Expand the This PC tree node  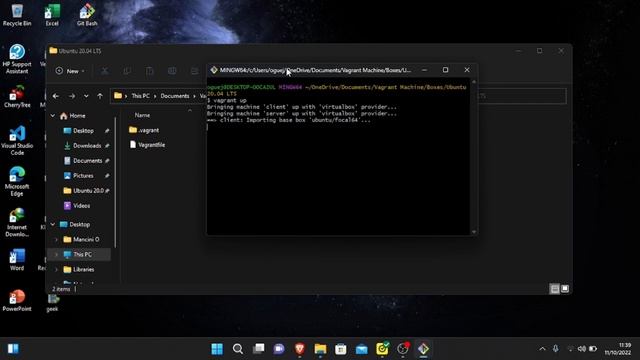click(x=57, y=255)
